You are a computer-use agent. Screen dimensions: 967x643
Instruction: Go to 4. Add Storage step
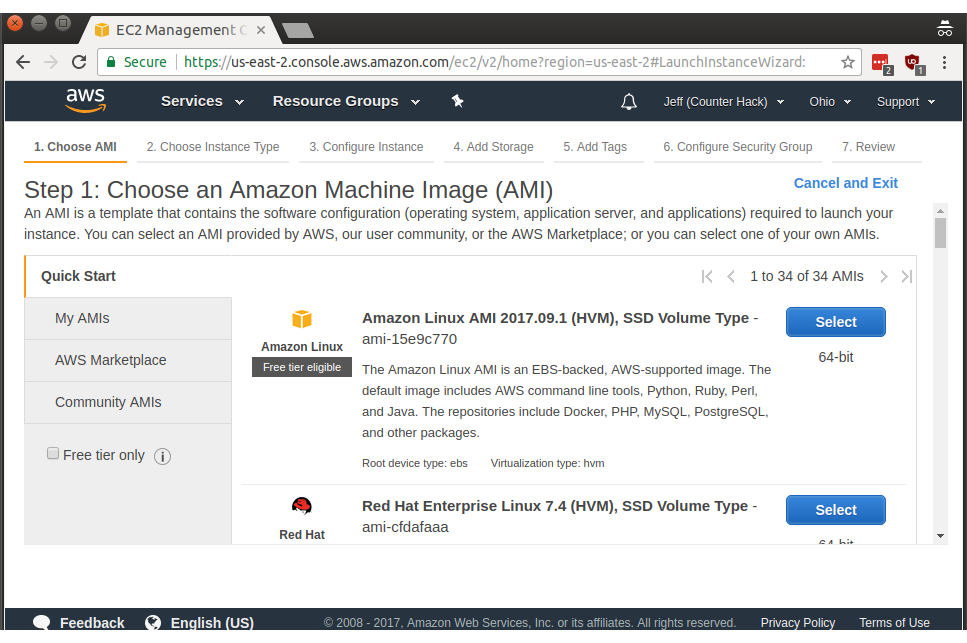tap(493, 147)
